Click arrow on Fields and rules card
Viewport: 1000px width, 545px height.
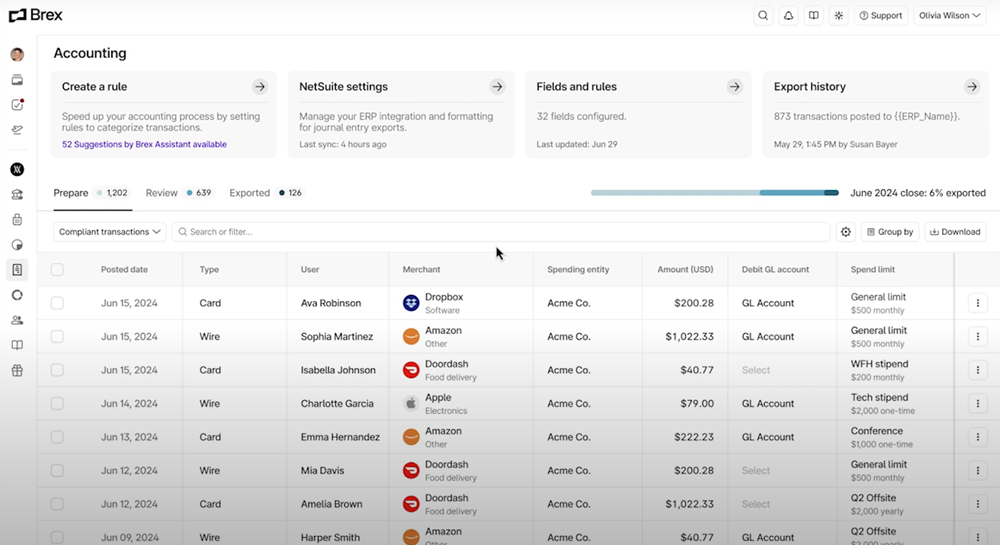[735, 87]
